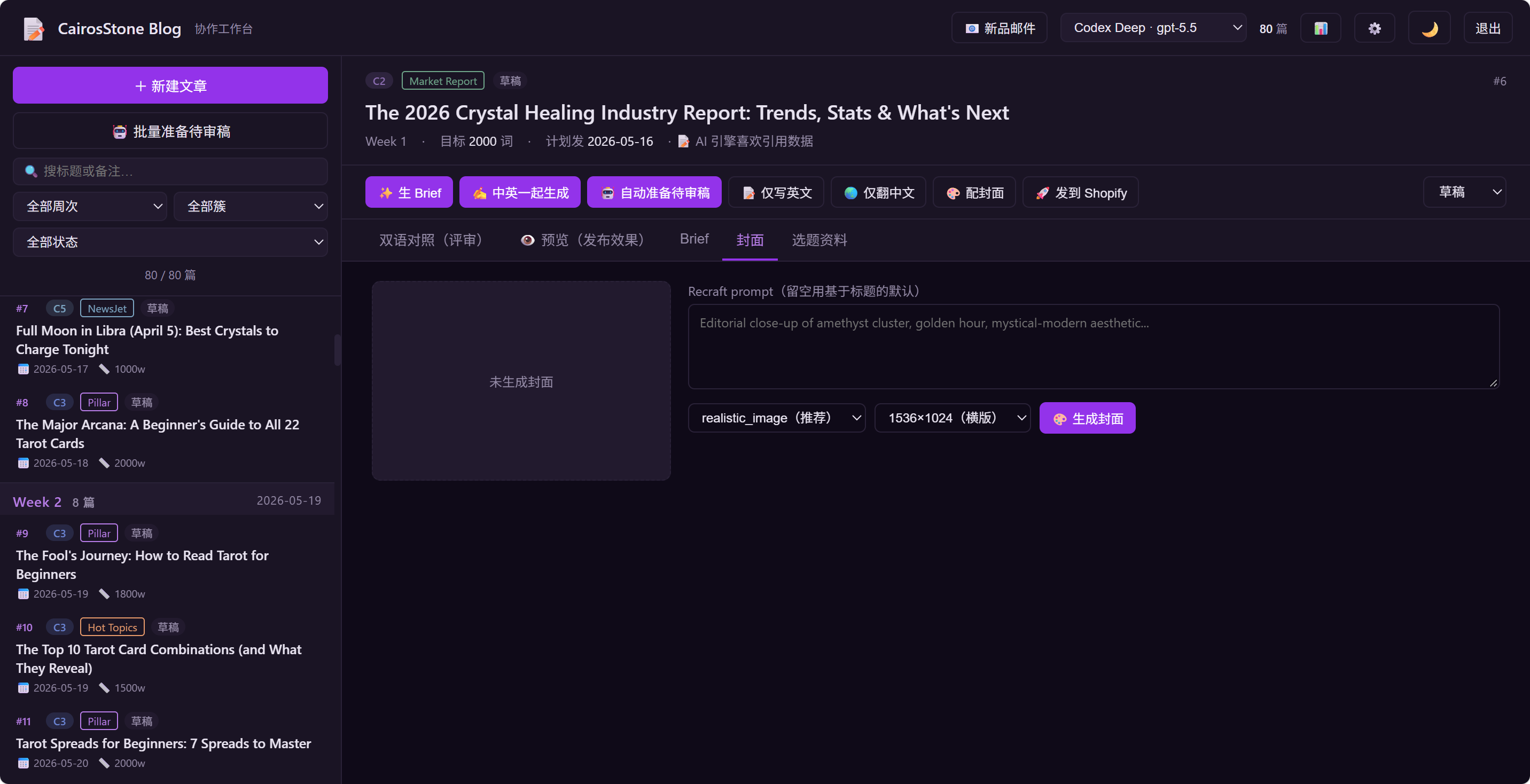
Task: Click the Recraft prompt text area
Action: [x=1094, y=346]
